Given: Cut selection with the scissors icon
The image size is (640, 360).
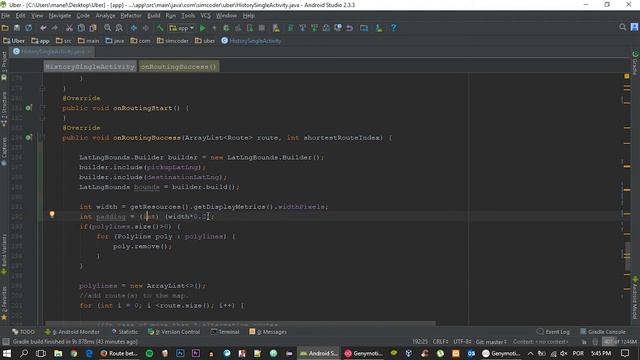Looking at the screenshot, I should click(69, 28).
